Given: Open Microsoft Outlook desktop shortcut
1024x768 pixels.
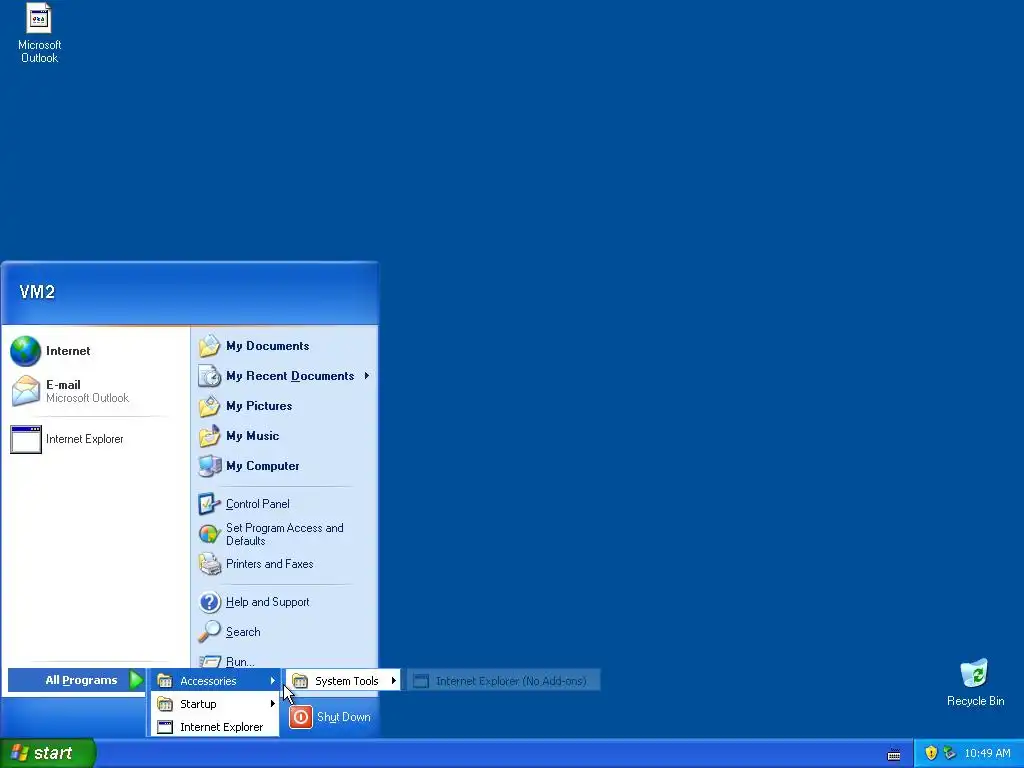Looking at the screenshot, I should [x=39, y=33].
